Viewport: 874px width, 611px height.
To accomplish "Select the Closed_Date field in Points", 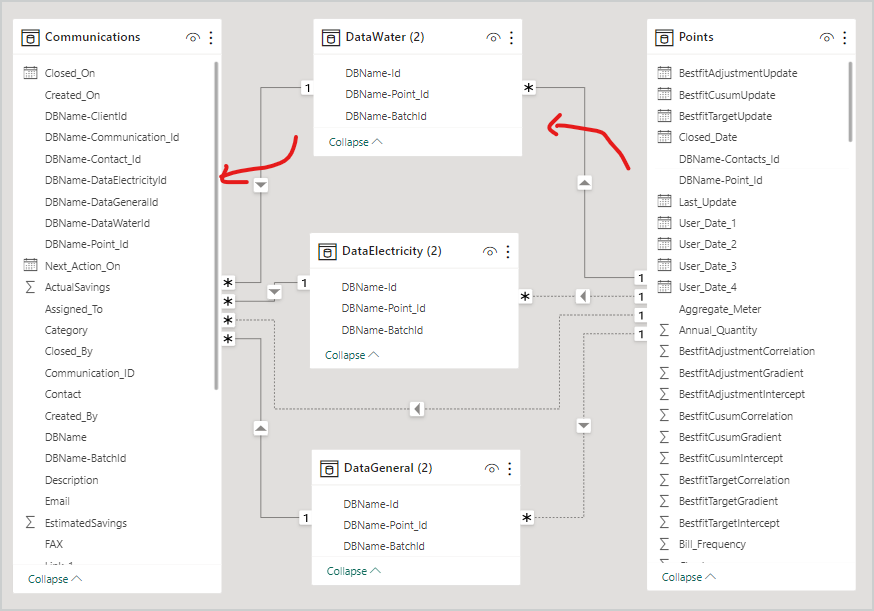I will click(x=707, y=137).
